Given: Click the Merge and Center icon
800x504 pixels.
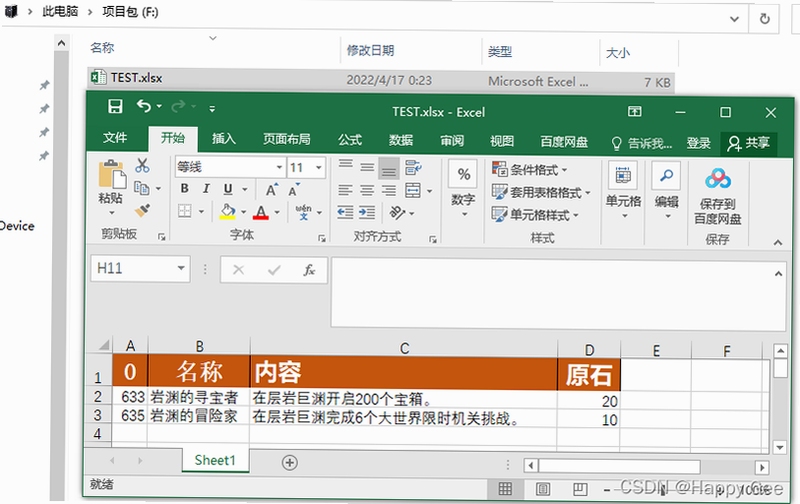Looking at the screenshot, I should pyautogui.click(x=413, y=191).
